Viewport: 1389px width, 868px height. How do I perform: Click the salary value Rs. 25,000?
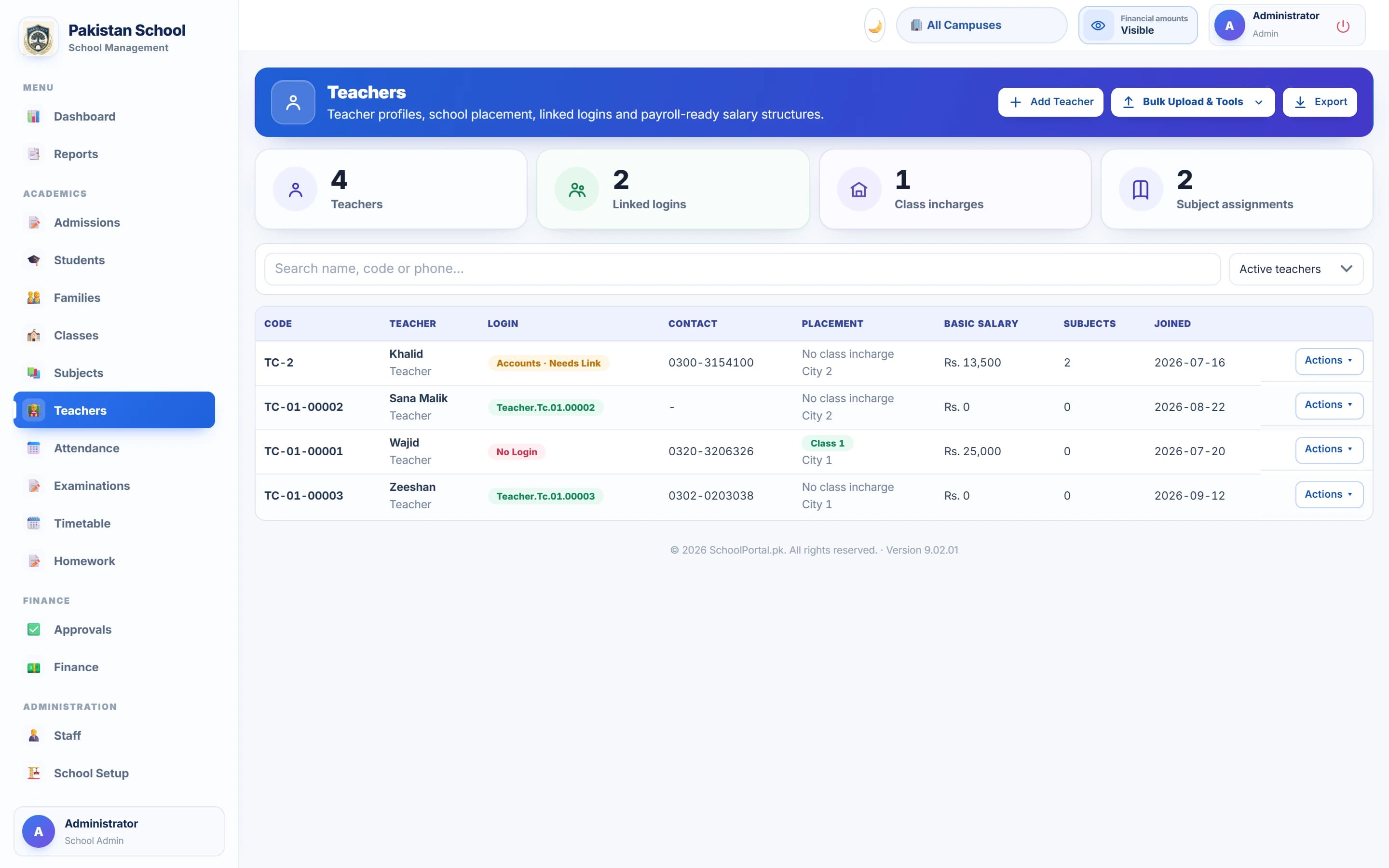pos(972,451)
